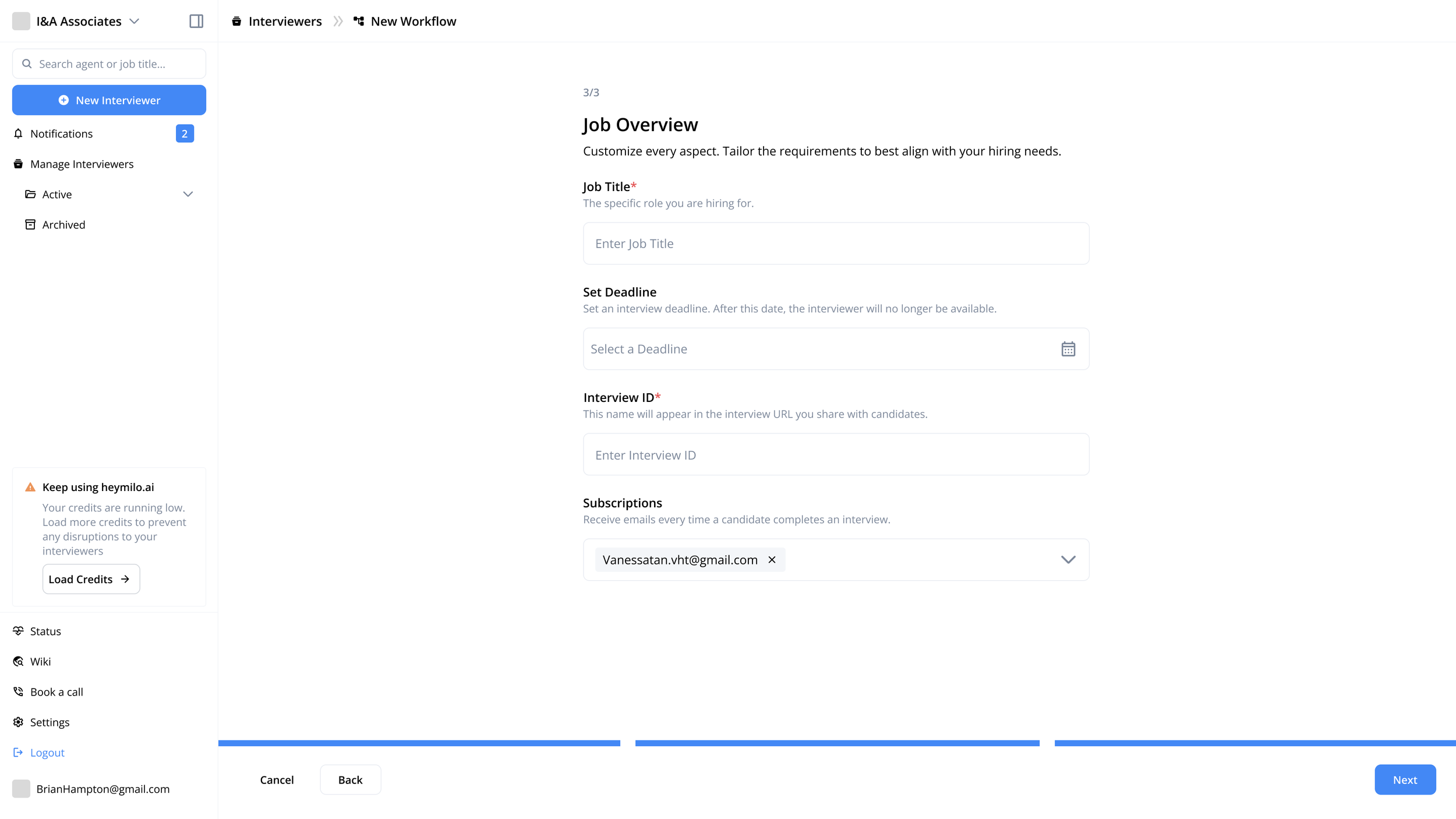Screen dimensions: 1456x819
Task: Click the Enter Job Title field
Action: [836, 243]
